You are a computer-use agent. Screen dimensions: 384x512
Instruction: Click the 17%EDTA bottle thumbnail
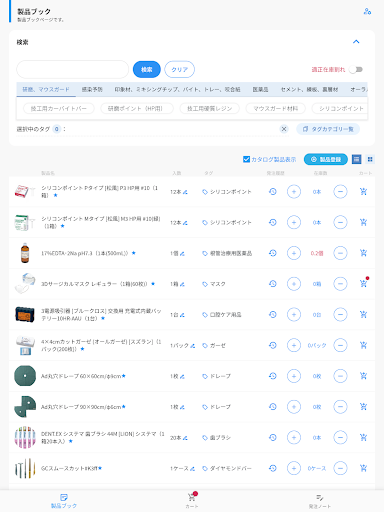coord(25,253)
